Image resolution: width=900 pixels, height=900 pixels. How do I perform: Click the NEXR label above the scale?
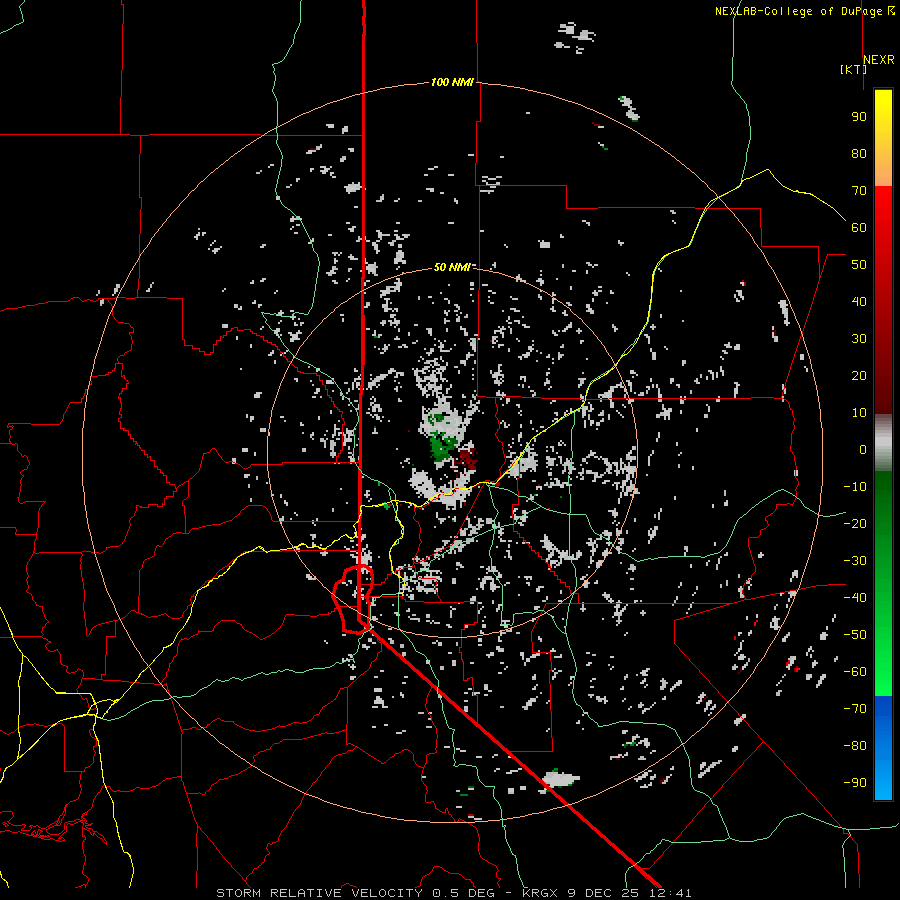click(879, 60)
